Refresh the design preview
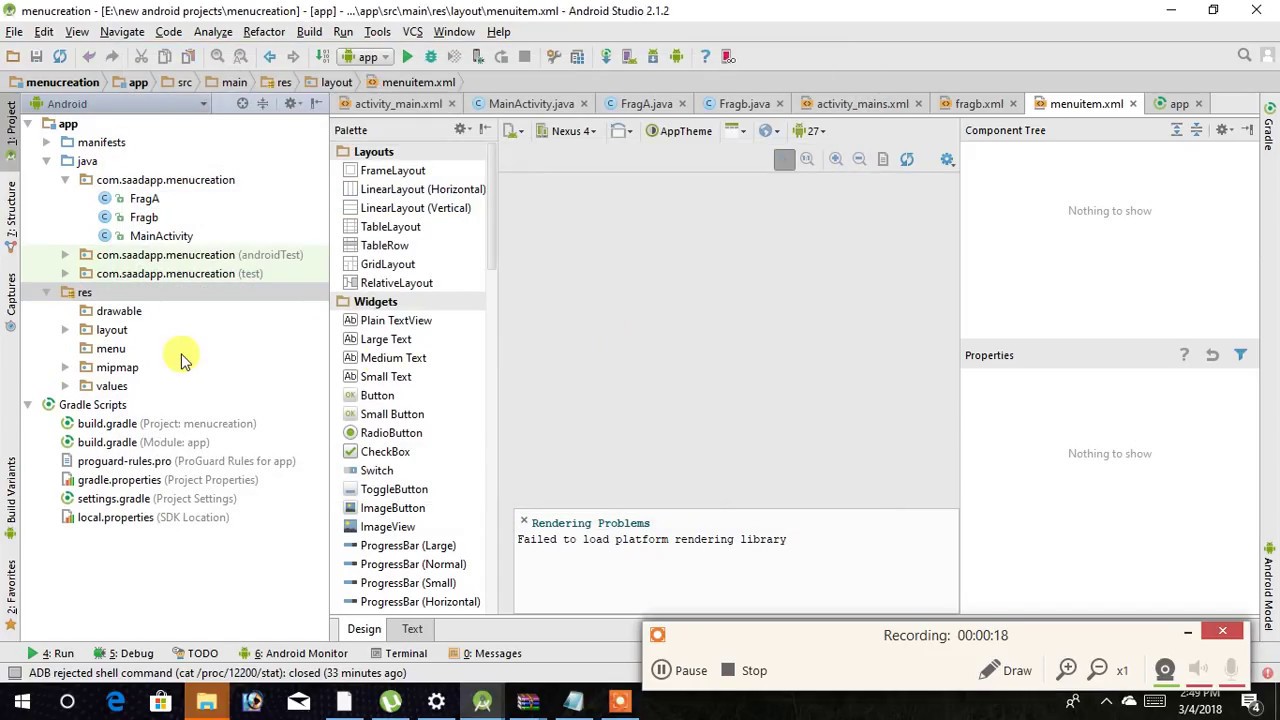The image size is (1280, 720). click(x=906, y=159)
